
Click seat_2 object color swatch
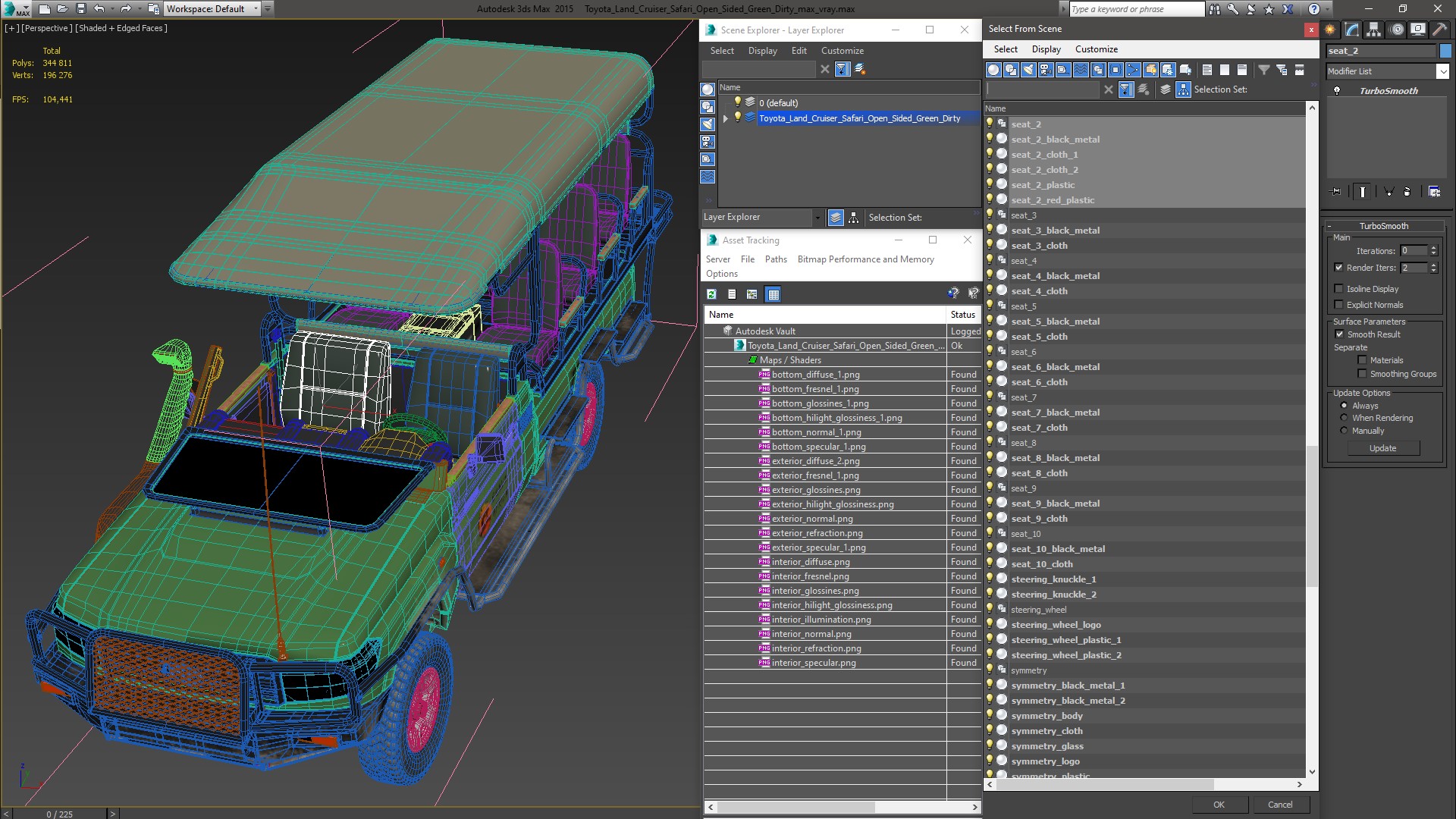(1445, 51)
